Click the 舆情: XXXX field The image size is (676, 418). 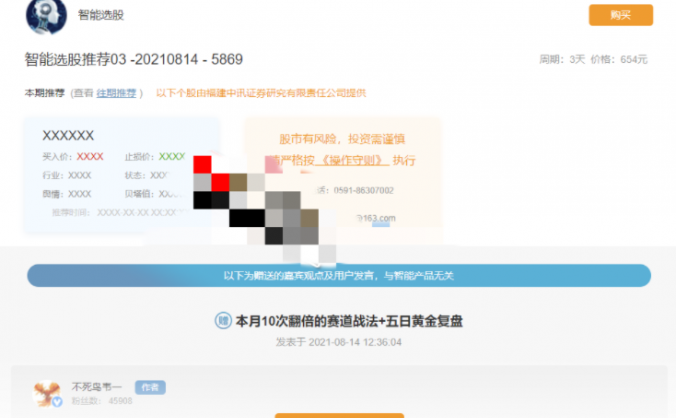click(67, 194)
